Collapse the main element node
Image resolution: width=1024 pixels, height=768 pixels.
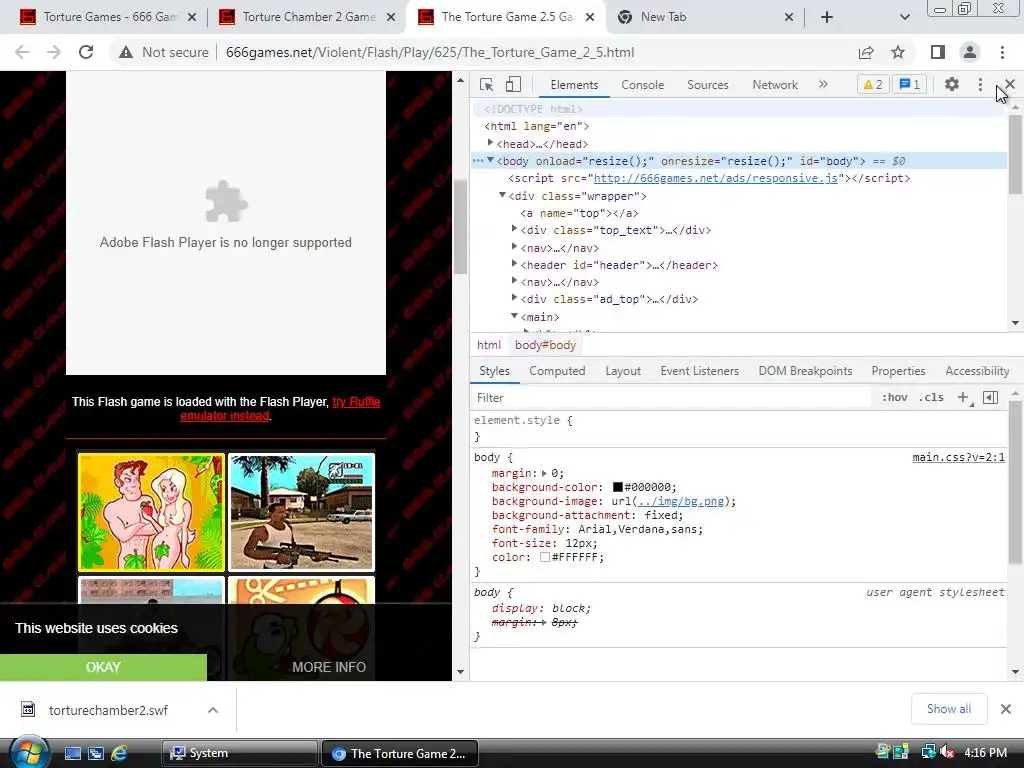point(515,315)
